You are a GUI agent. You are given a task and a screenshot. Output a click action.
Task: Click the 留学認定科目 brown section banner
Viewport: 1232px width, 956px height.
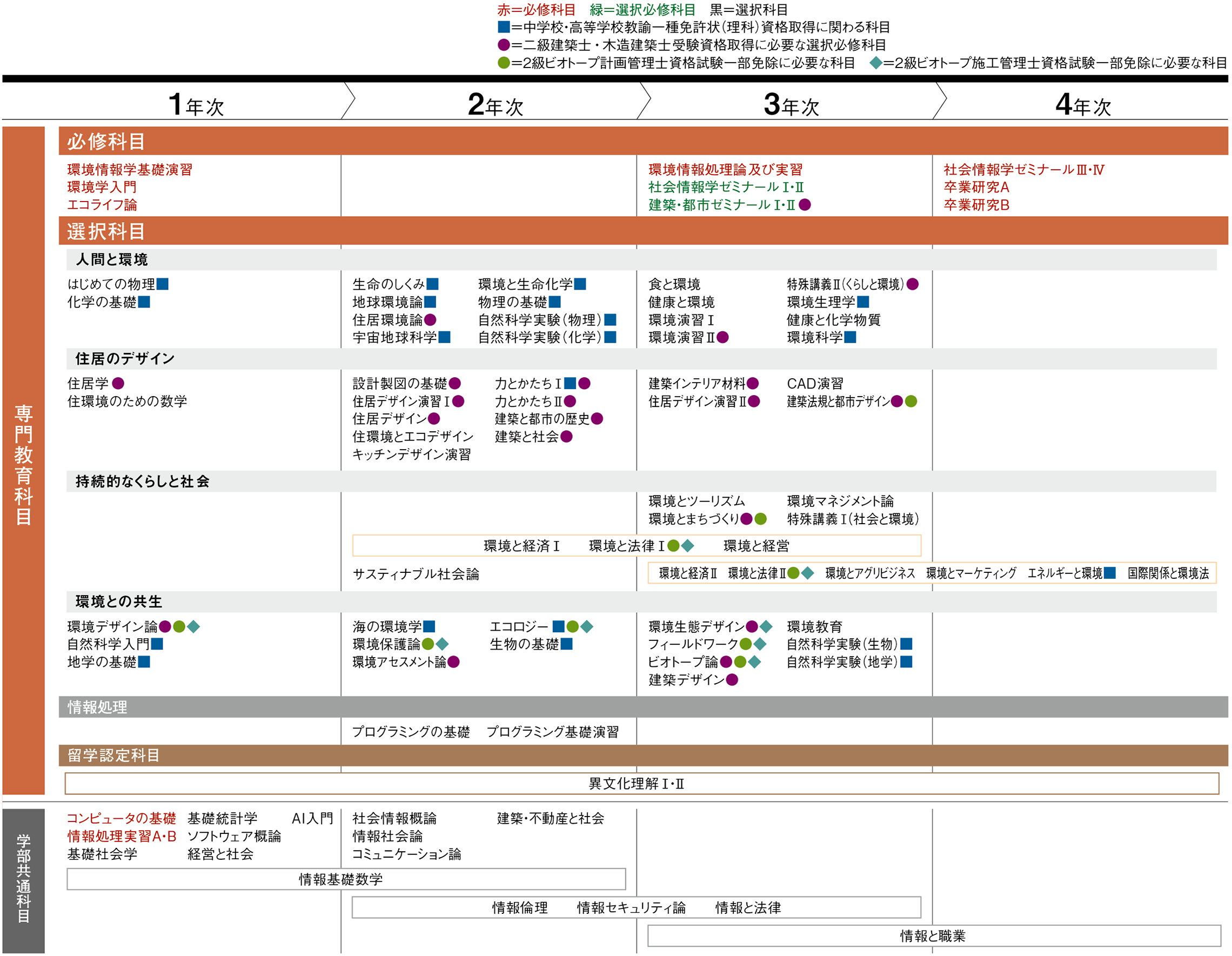click(x=643, y=755)
